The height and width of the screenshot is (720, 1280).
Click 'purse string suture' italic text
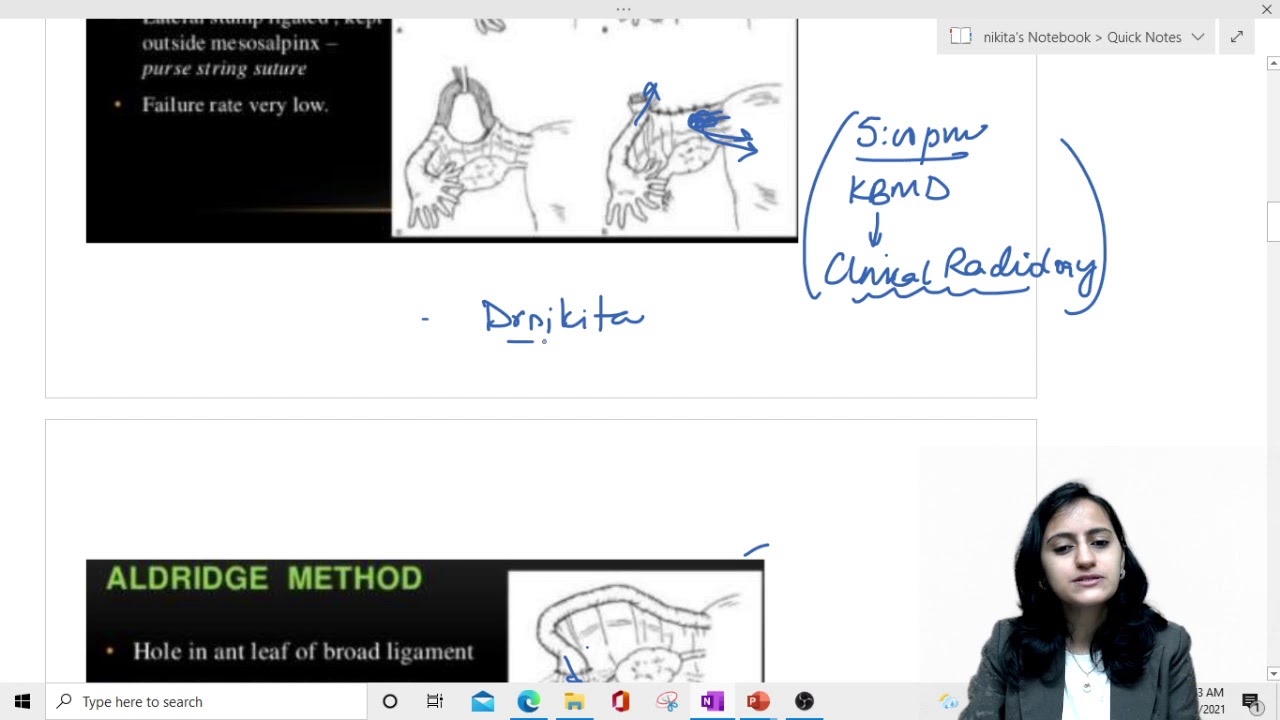coord(224,68)
